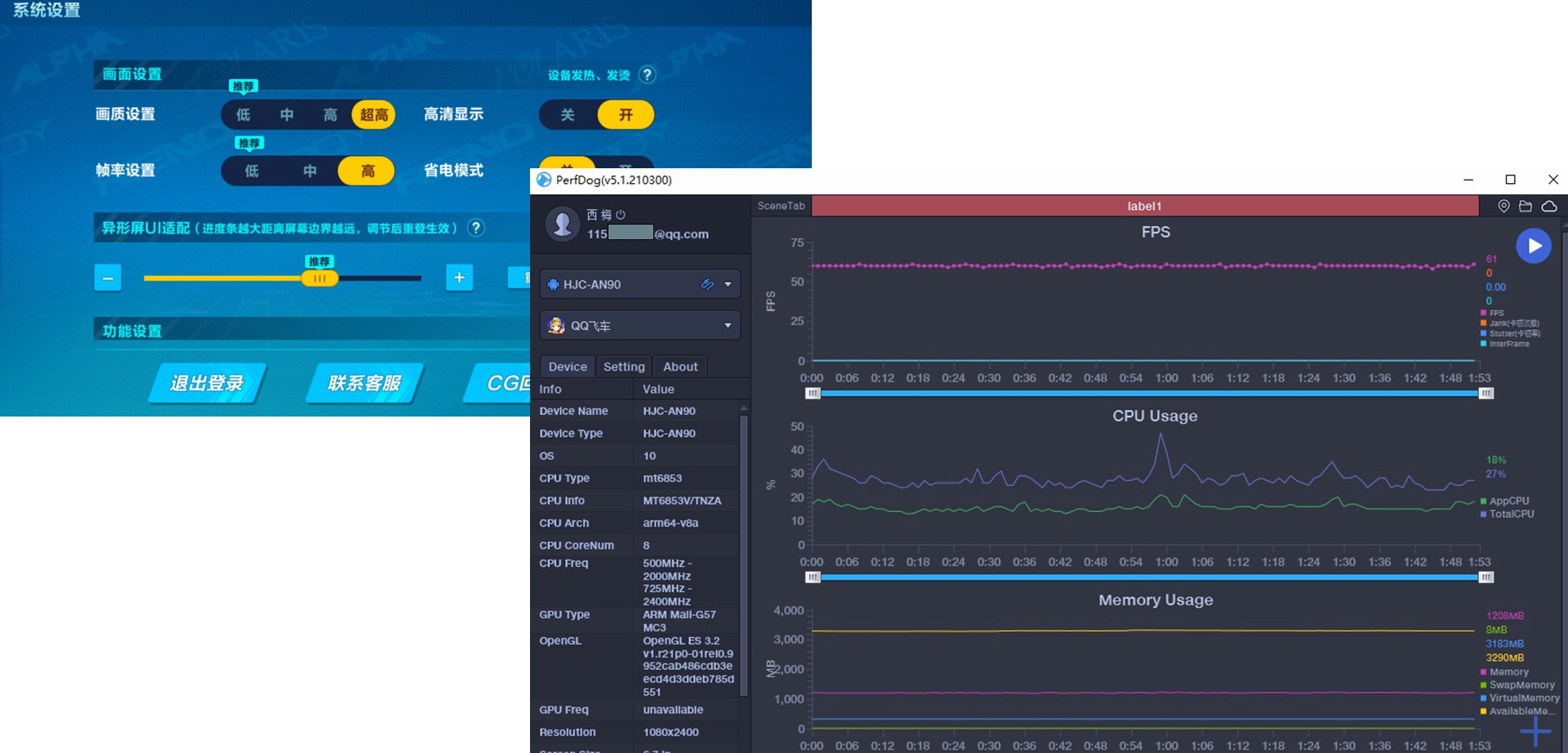Click the plus stepper next to the slider
Image resolution: width=1568 pixels, height=753 pixels.
(459, 278)
